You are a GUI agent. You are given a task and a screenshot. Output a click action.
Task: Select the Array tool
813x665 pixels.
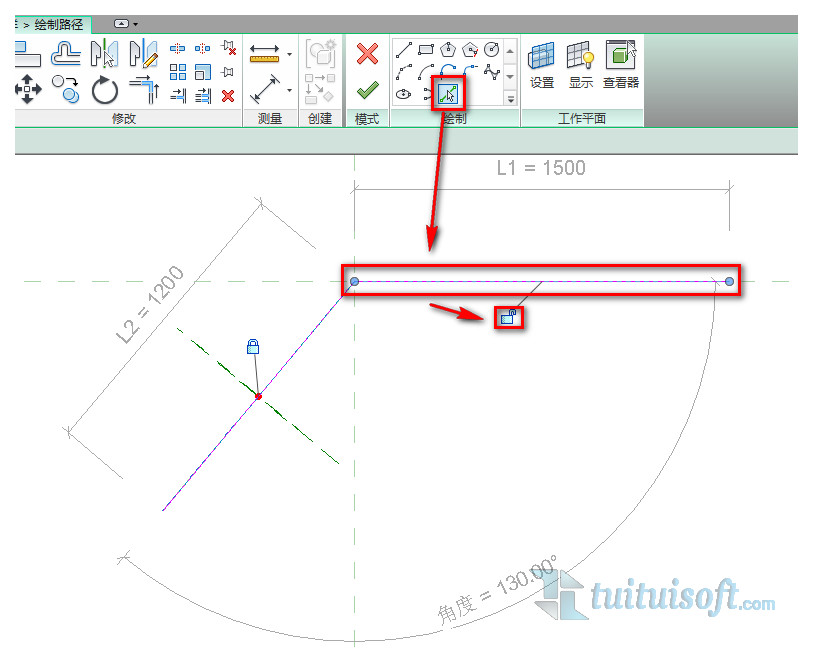177,72
